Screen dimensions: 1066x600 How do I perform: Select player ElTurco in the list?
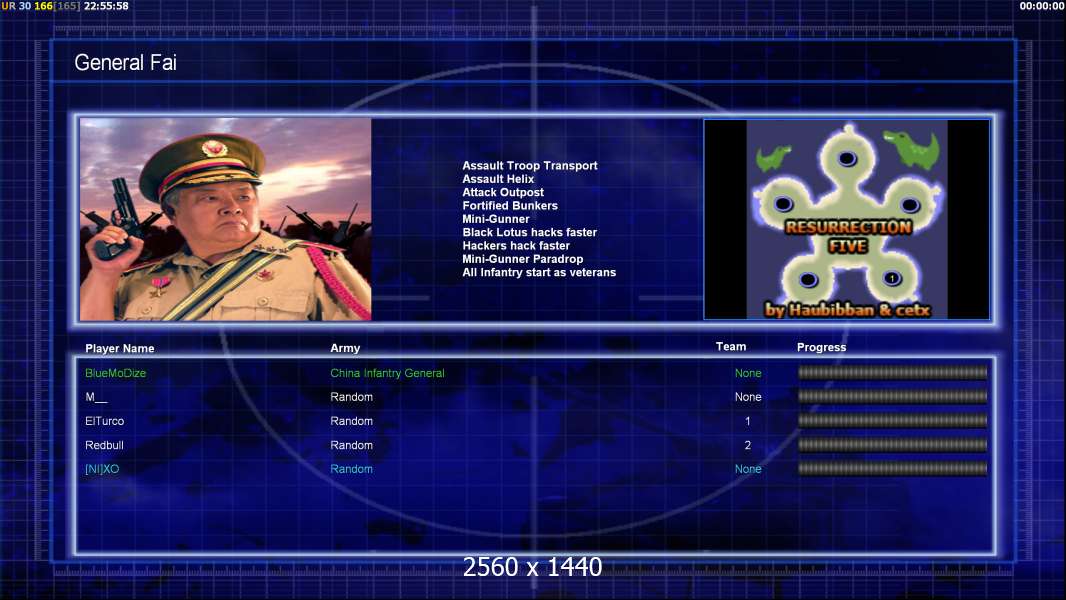click(x=104, y=421)
